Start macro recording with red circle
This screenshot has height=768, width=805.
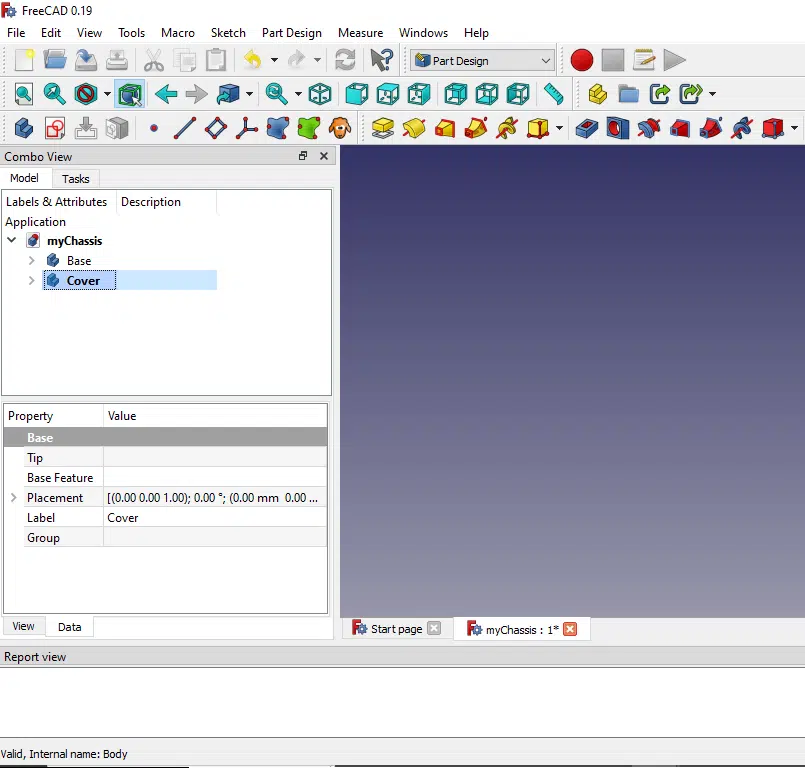pos(582,60)
